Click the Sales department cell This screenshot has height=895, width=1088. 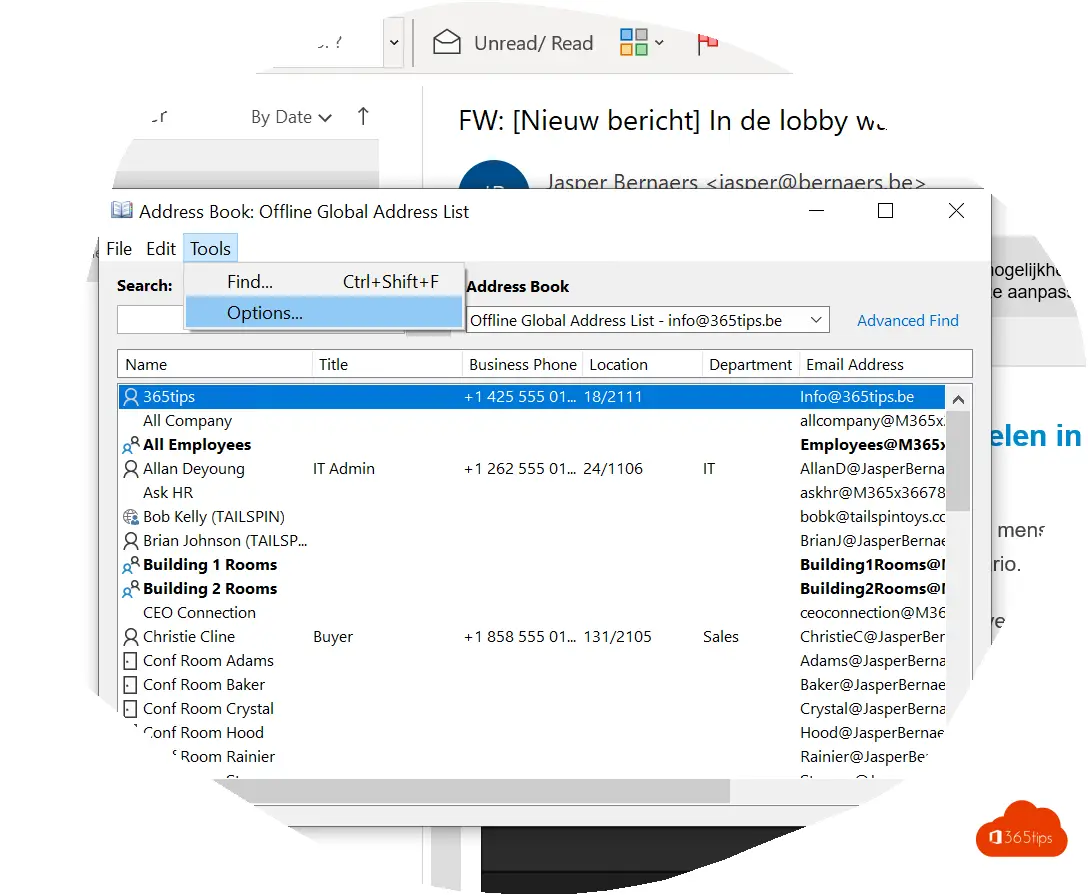720,637
